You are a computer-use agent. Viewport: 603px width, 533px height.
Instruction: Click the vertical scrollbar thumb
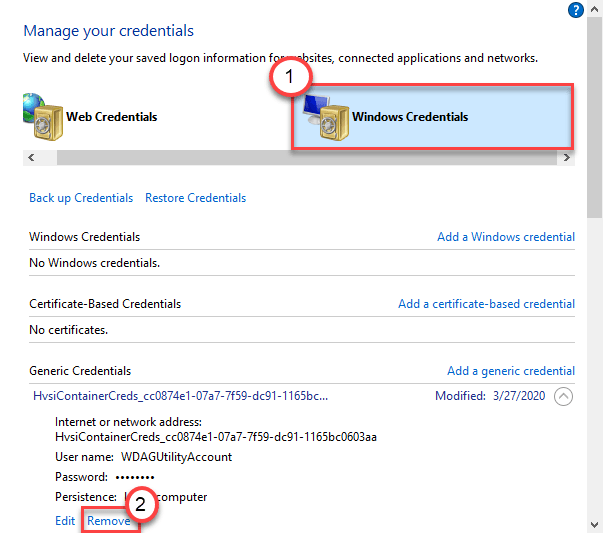click(x=595, y=117)
